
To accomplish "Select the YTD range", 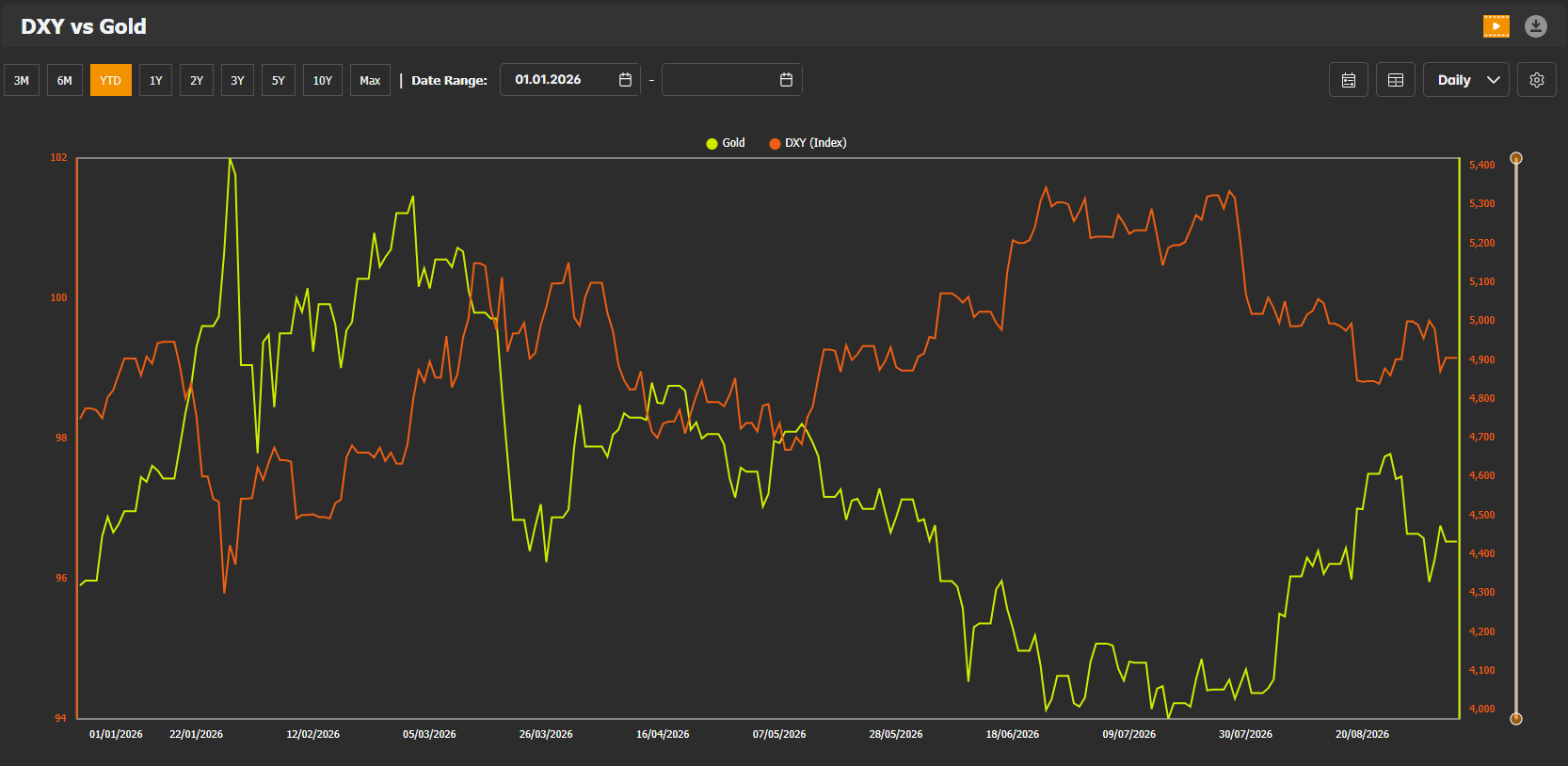I will tap(111, 80).
